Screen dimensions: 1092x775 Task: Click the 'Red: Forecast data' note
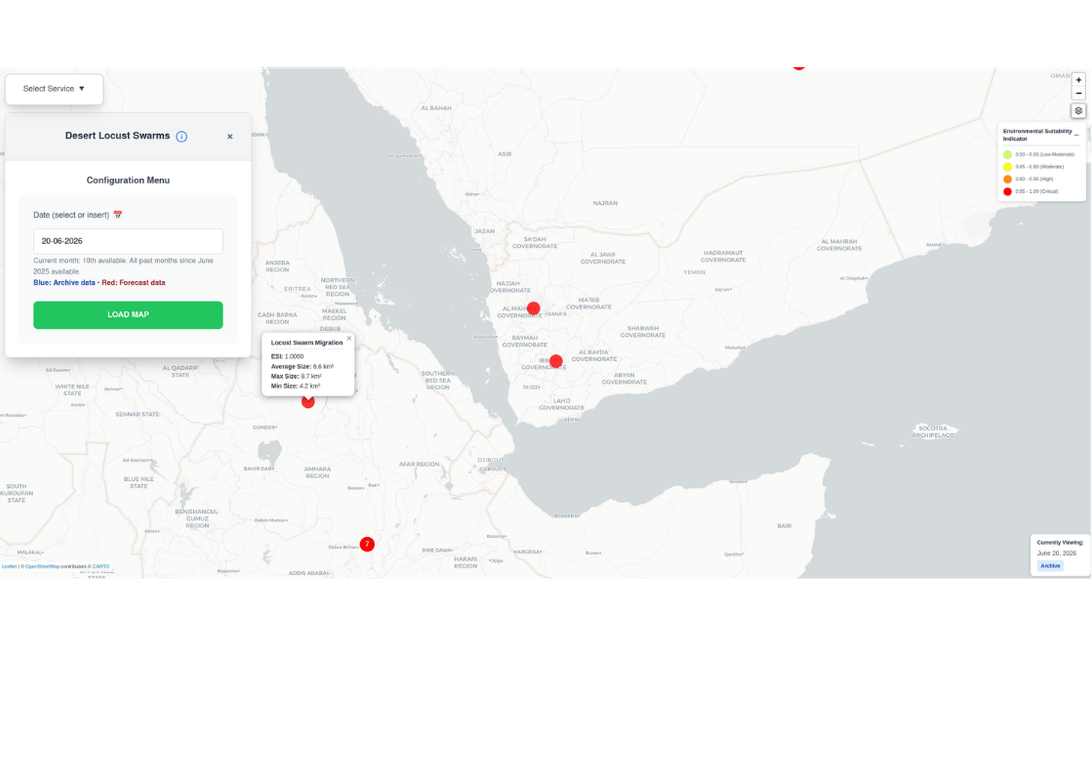tap(134, 283)
